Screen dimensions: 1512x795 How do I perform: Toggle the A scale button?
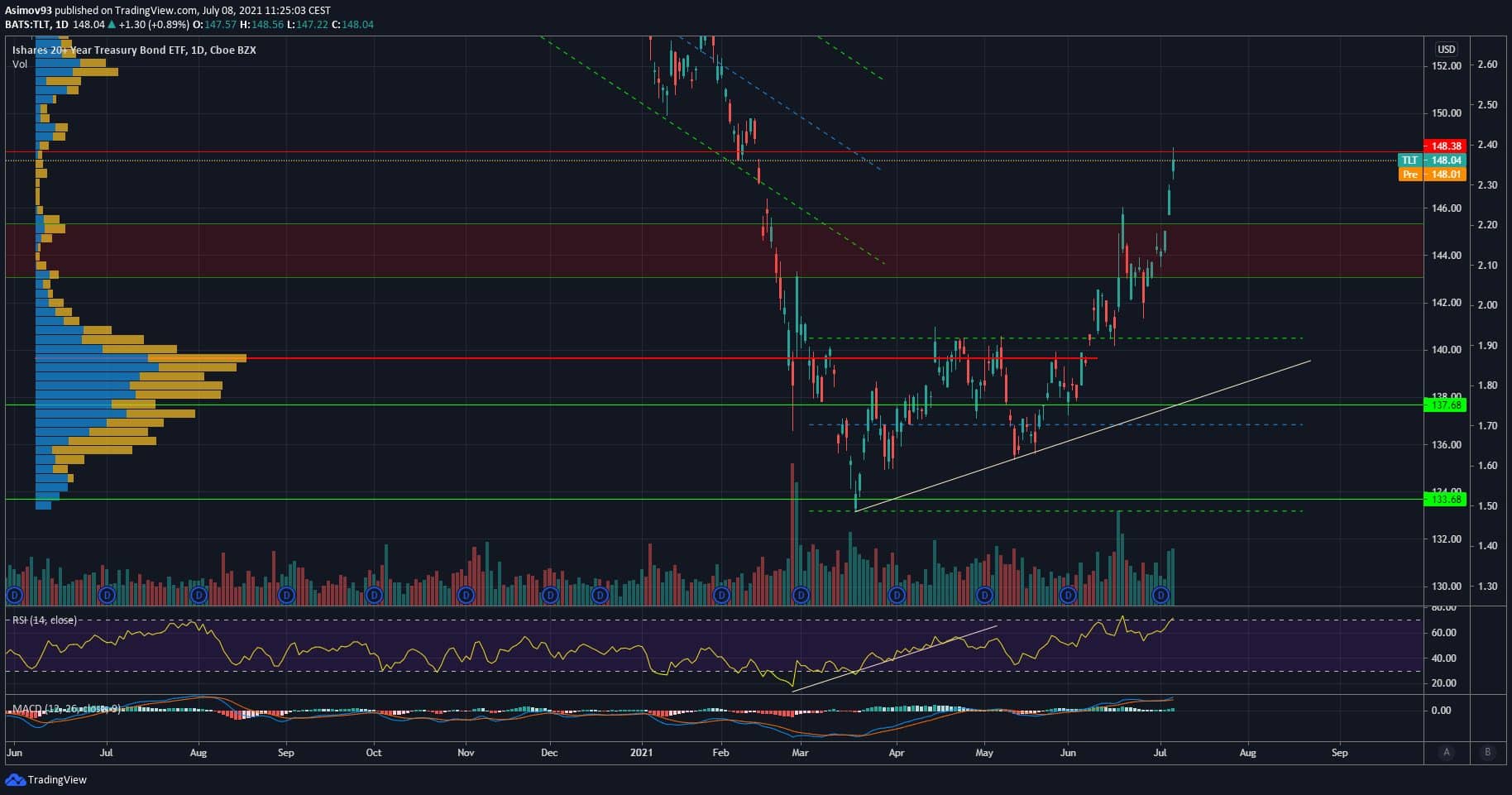coord(1447,753)
